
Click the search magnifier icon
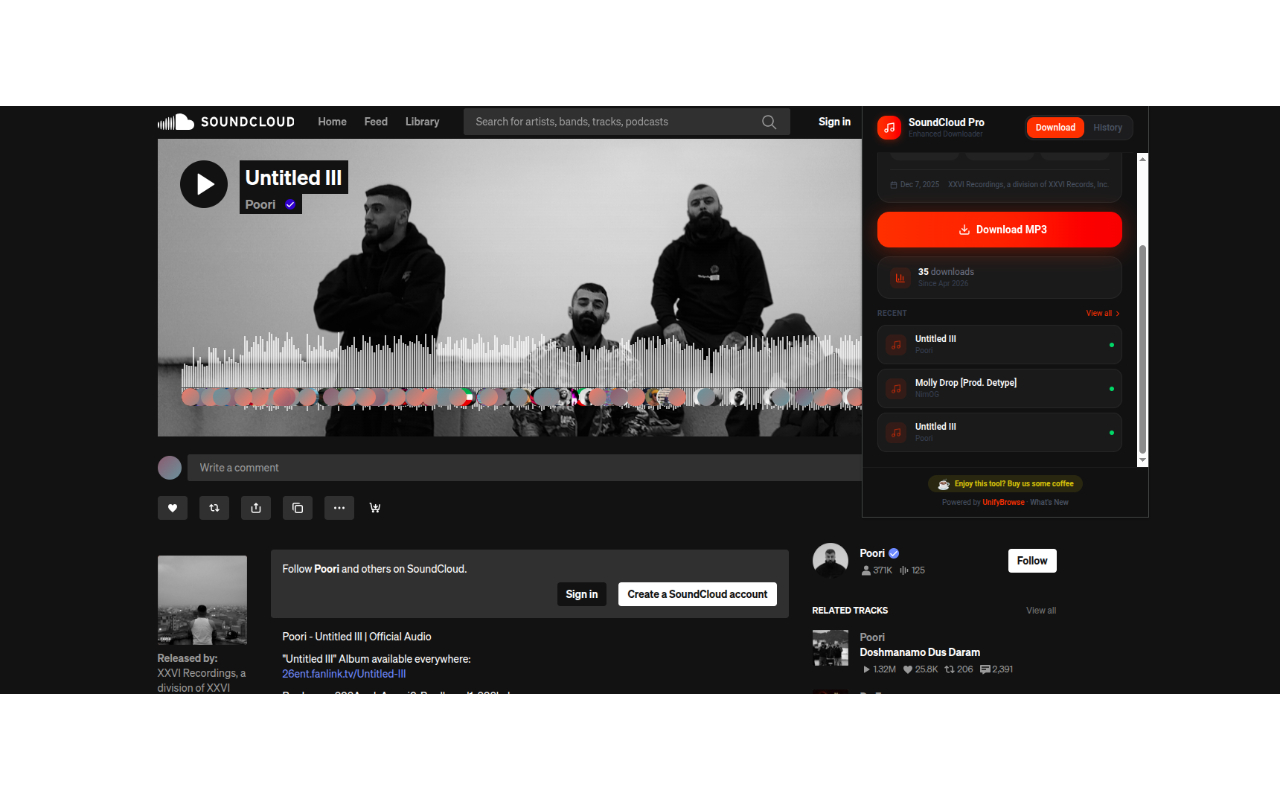(x=769, y=122)
